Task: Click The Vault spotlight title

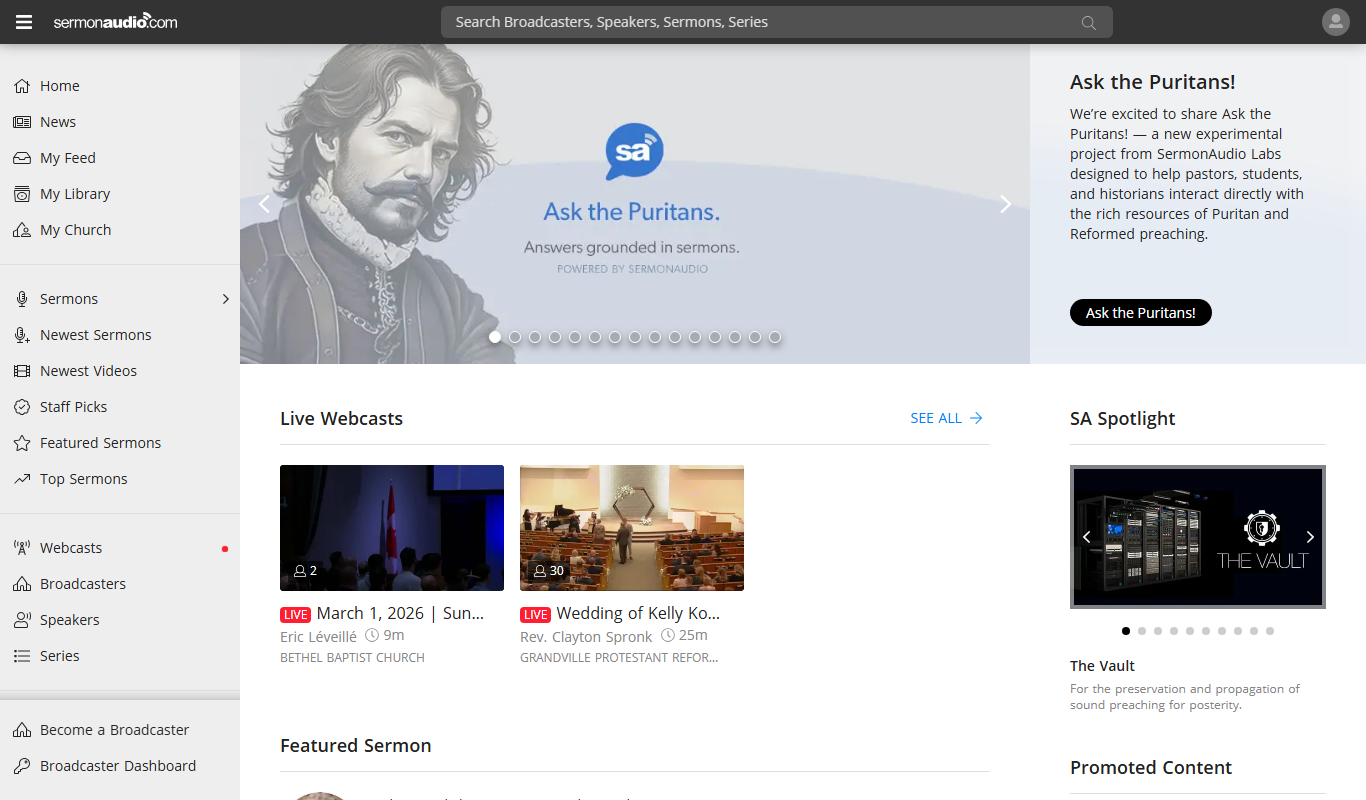Action: coord(1102,666)
